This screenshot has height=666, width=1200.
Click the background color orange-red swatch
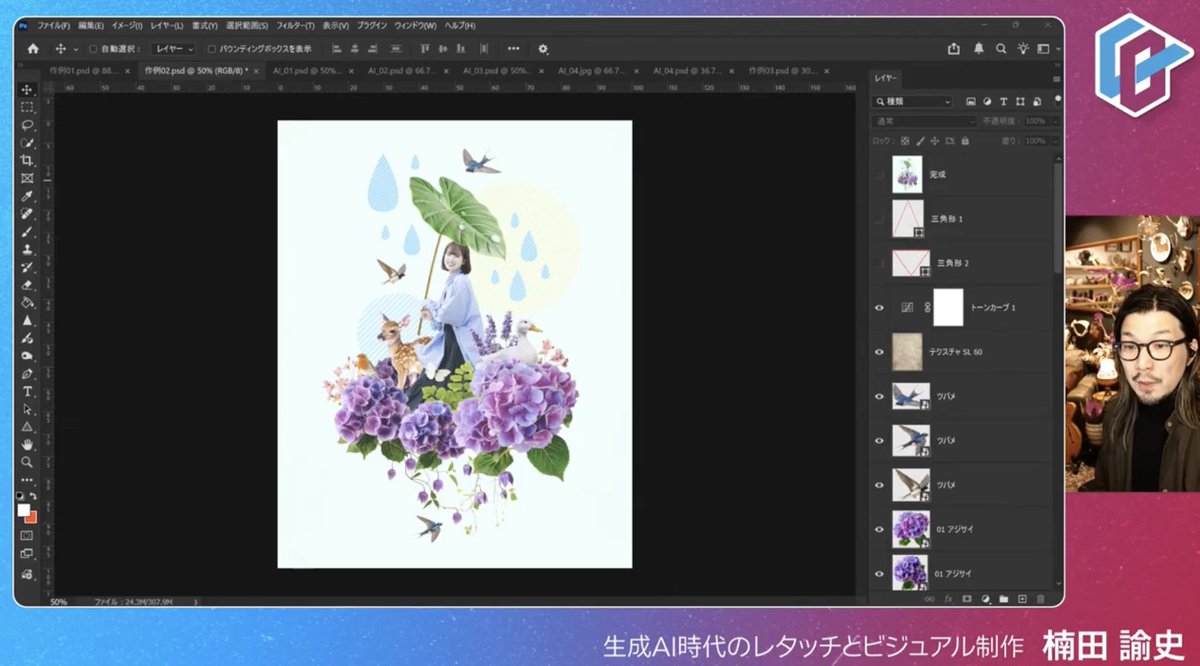pyautogui.click(x=31, y=517)
